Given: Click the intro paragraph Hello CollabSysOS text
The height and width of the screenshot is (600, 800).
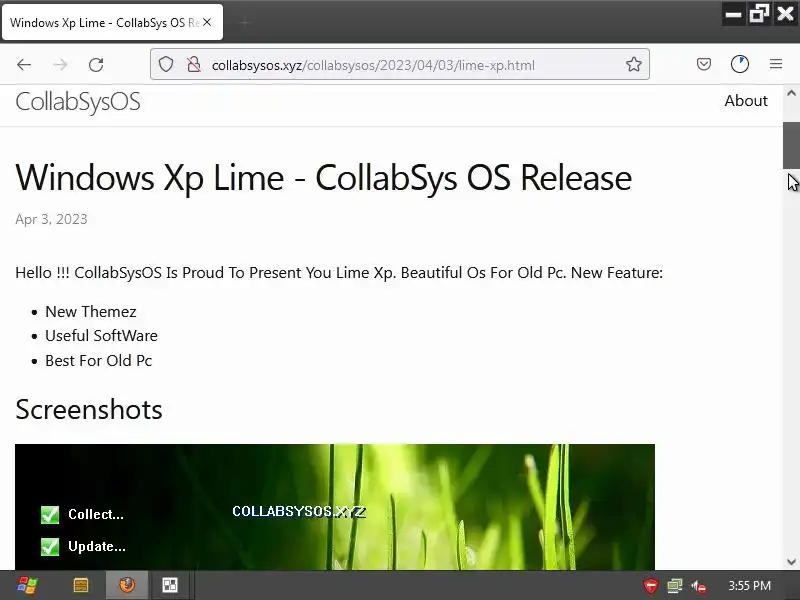Looking at the screenshot, I should pyautogui.click(x=339, y=273).
